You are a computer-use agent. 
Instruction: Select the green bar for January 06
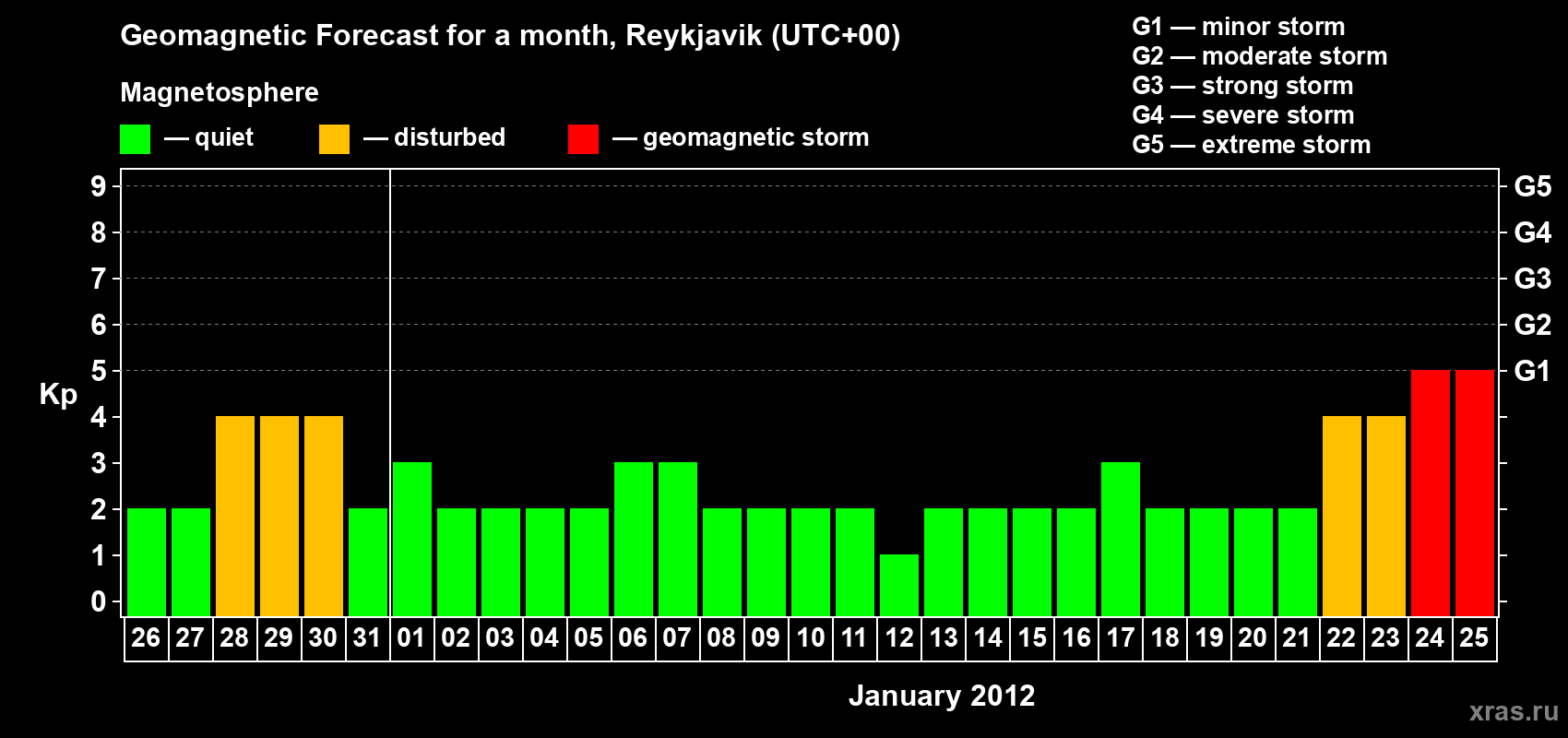tap(634, 539)
